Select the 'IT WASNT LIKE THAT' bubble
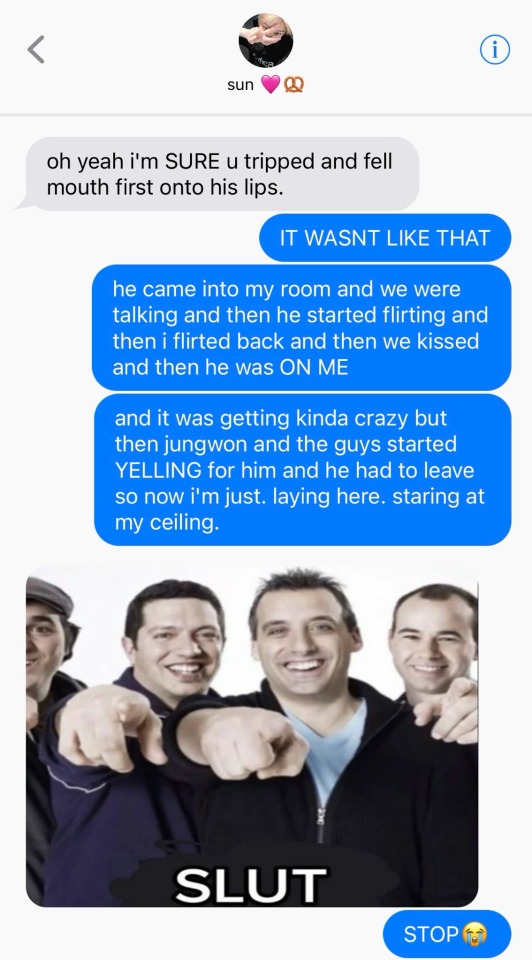The width and height of the screenshot is (532, 960). 385,238
